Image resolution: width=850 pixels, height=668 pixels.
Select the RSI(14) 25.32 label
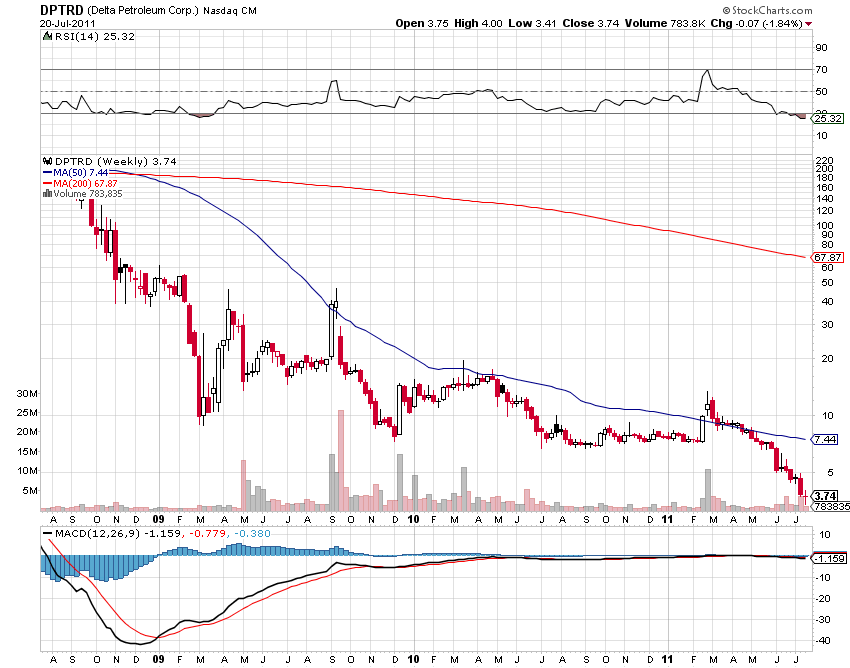(x=95, y=36)
